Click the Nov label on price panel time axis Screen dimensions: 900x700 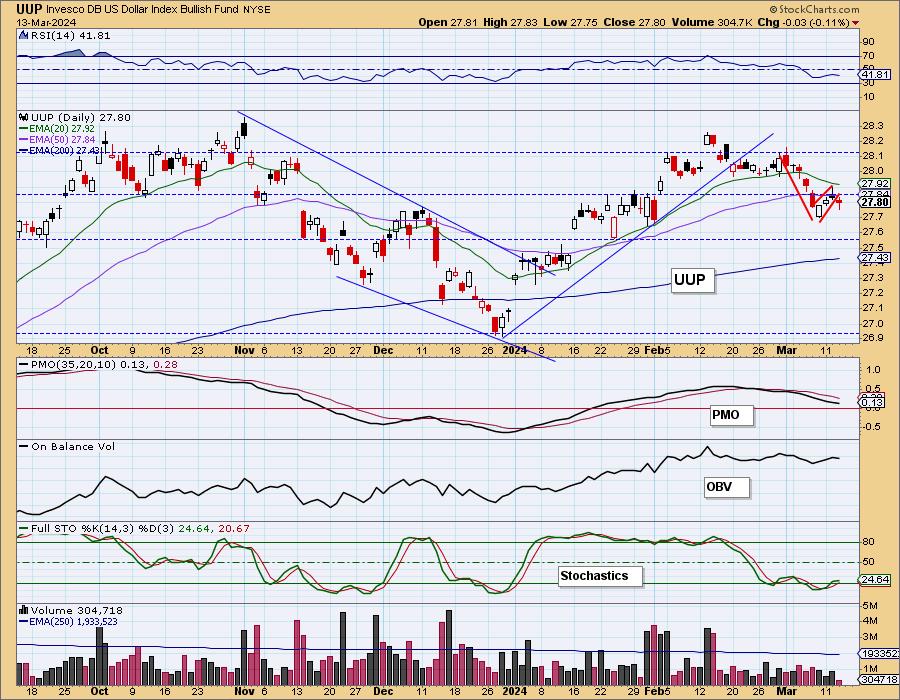point(245,350)
